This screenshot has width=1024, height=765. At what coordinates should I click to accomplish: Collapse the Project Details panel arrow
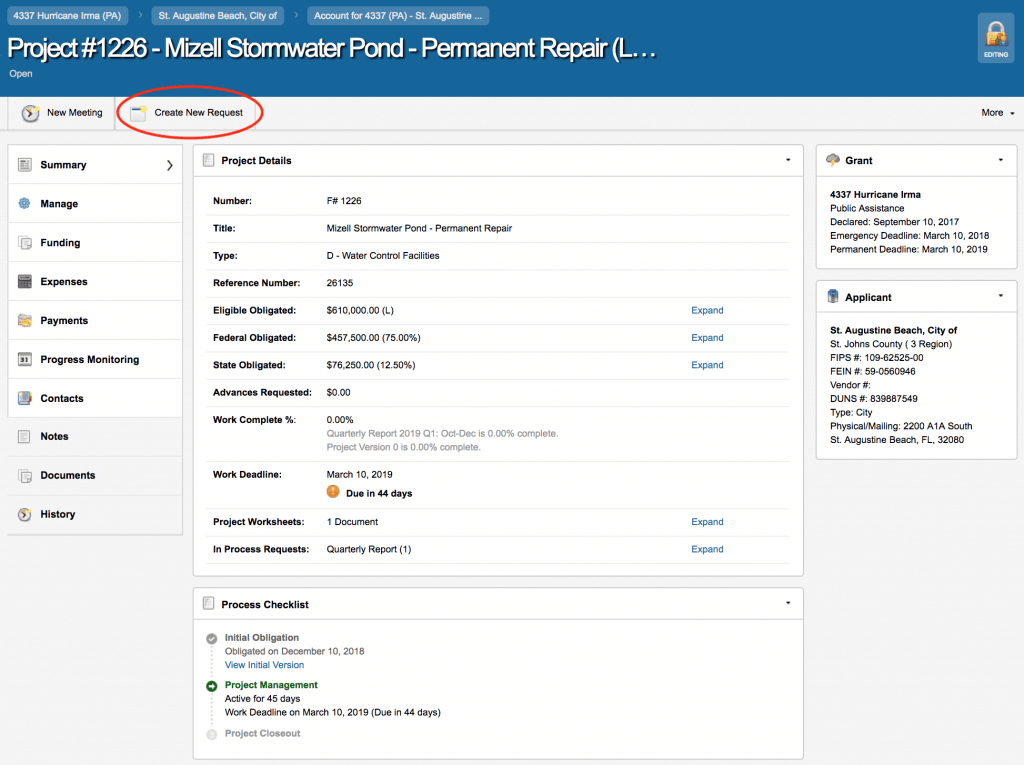coord(788,160)
